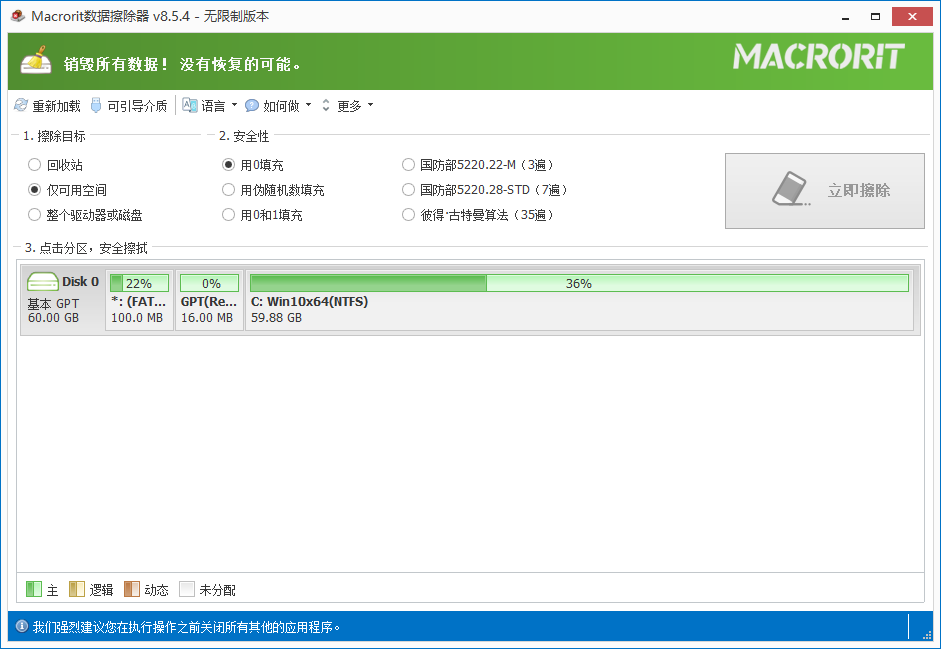Click the resize grip in status bar corner
941x649 pixels.
pos(927,635)
